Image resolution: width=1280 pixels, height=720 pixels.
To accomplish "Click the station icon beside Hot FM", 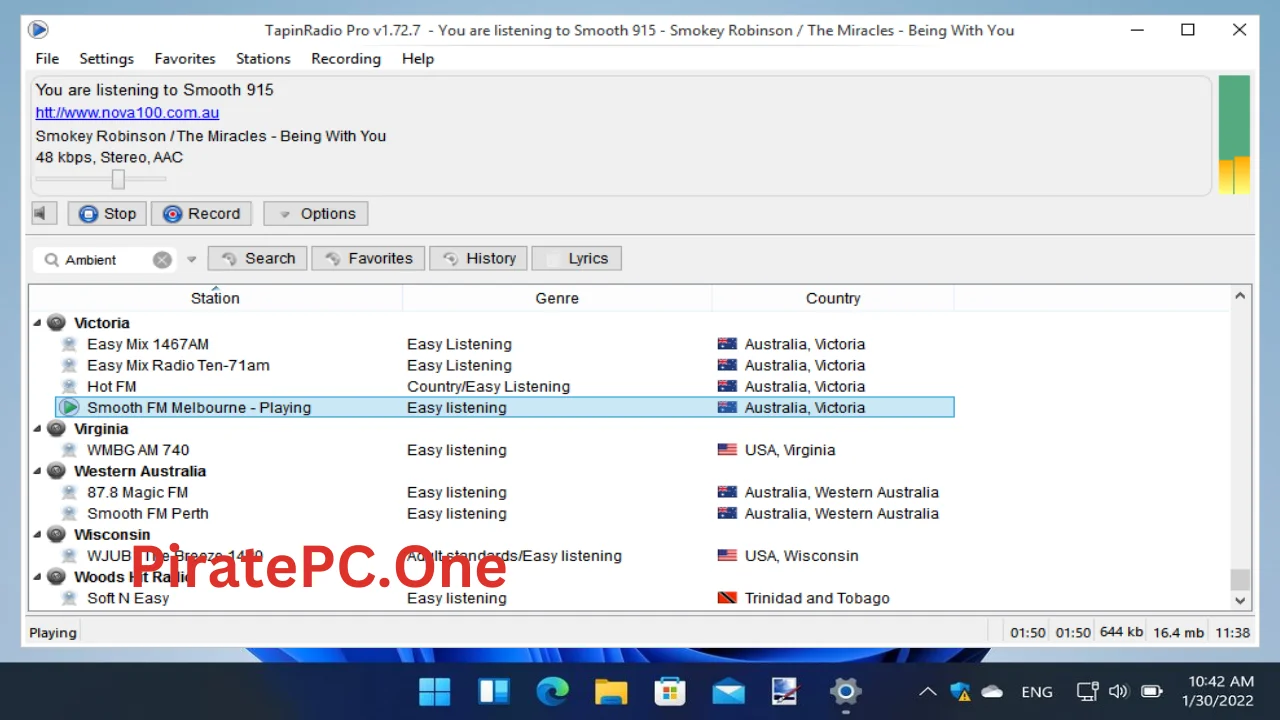I will point(69,386).
